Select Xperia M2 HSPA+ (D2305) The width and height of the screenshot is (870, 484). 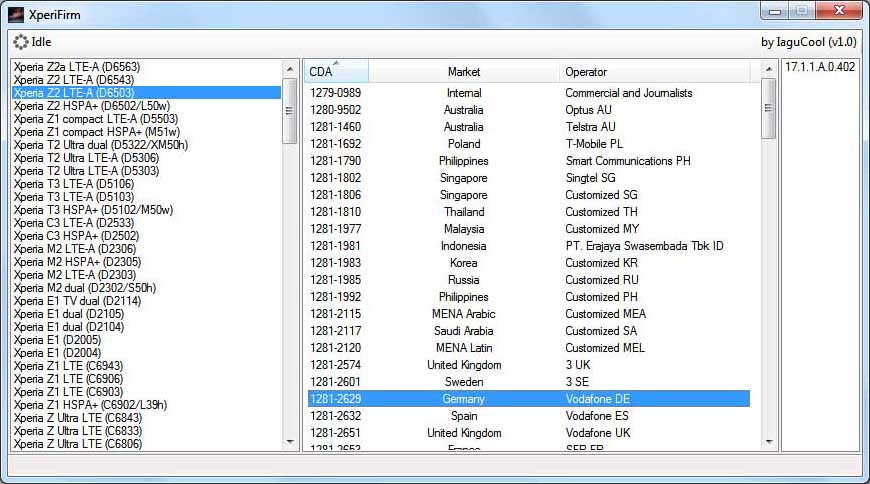[147, 262]
